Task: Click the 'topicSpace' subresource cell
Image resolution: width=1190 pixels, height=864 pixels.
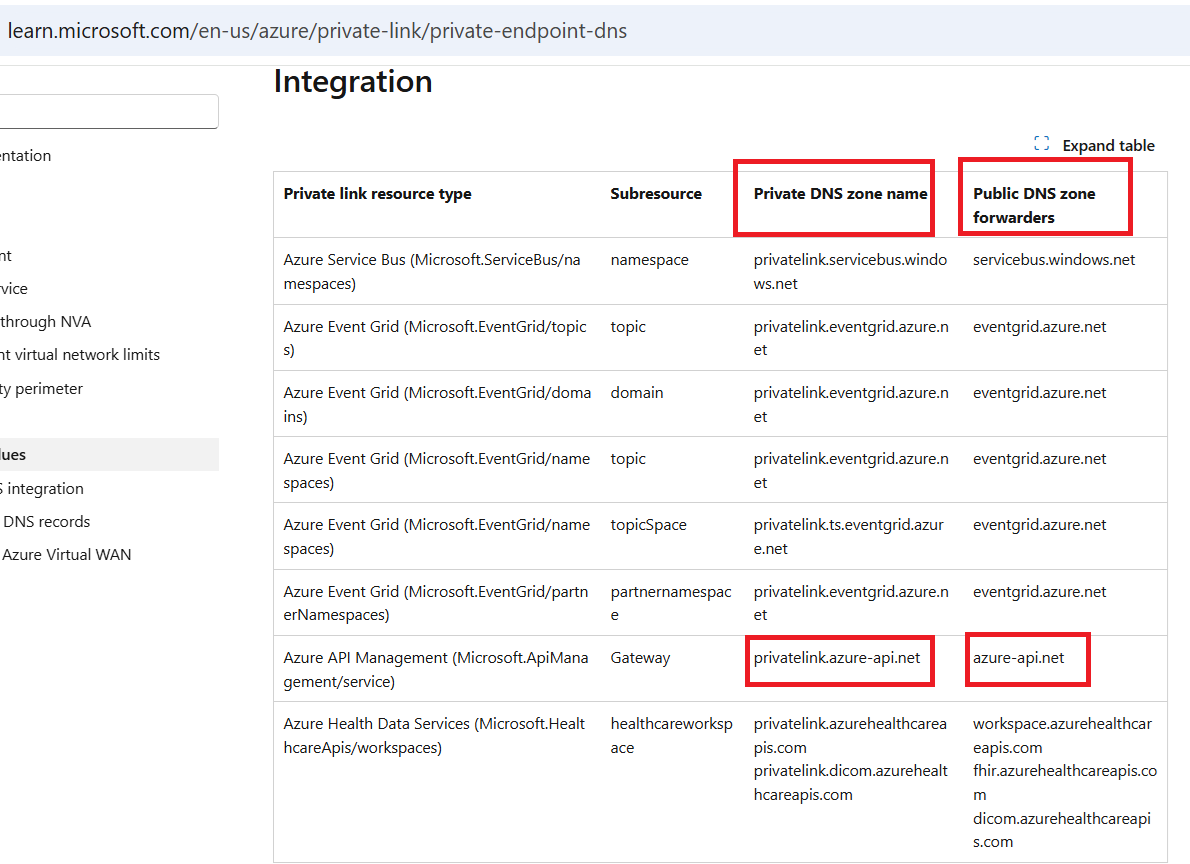Action: coord(648,525)
